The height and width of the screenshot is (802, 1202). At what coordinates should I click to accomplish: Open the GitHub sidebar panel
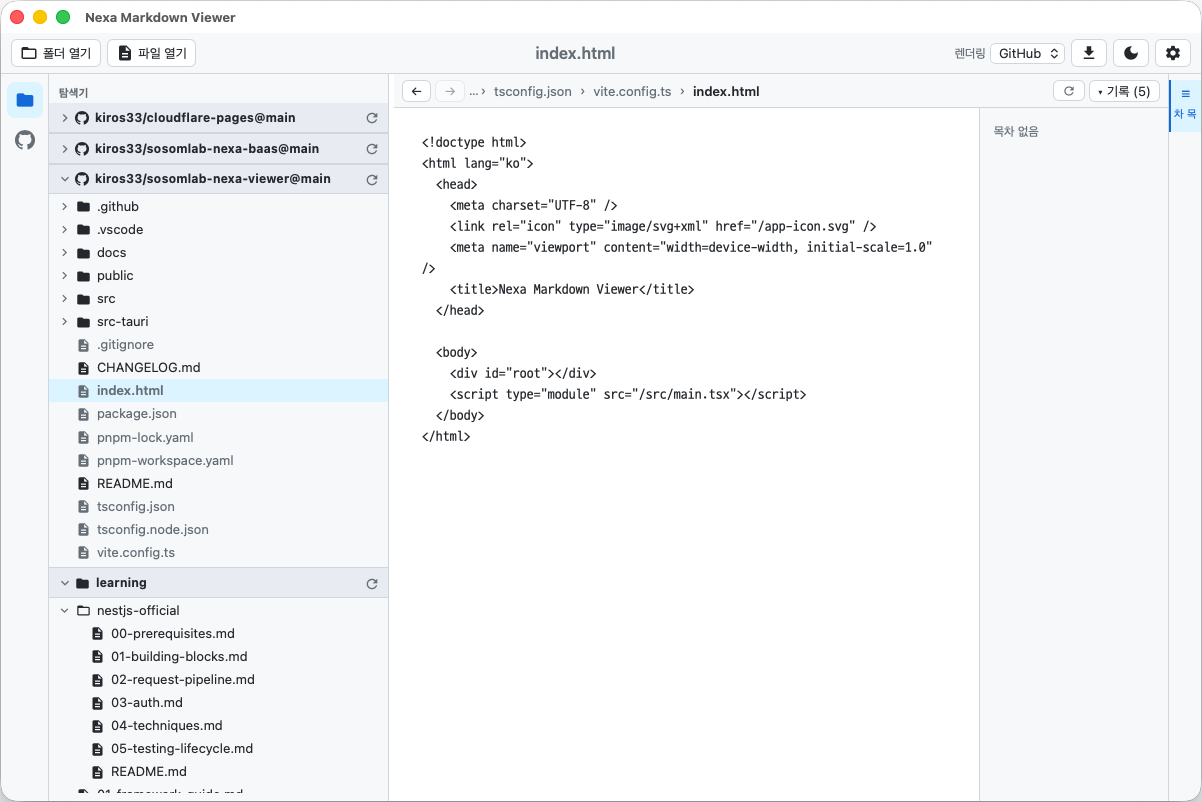[25, 140]
